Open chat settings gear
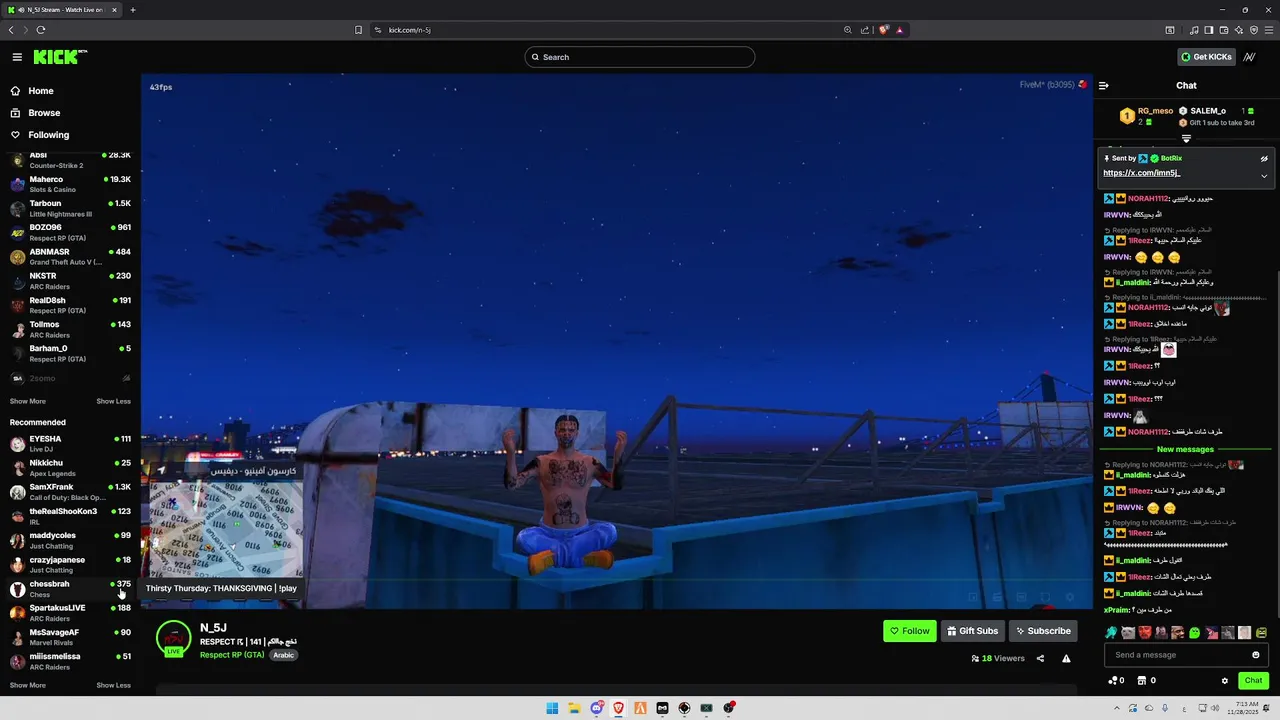 coord(1225,681)
